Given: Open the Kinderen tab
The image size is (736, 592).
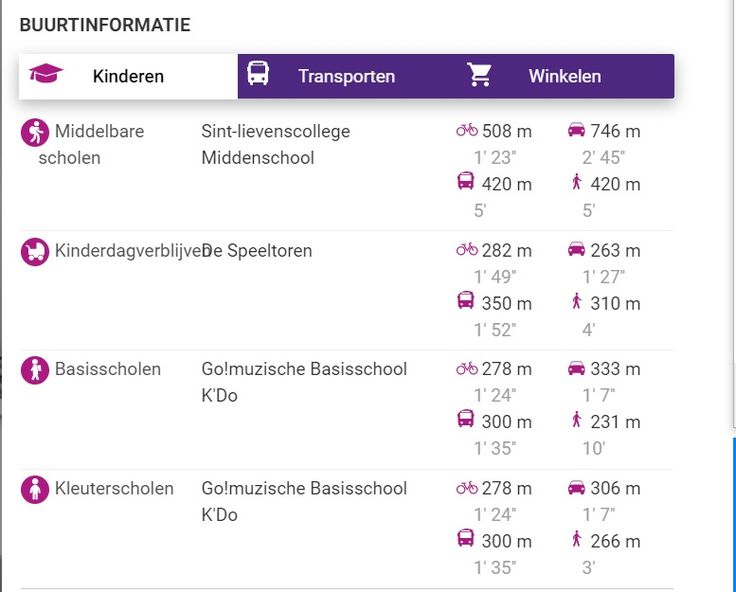Looking at the screenshot, I should tap(128, 77).
